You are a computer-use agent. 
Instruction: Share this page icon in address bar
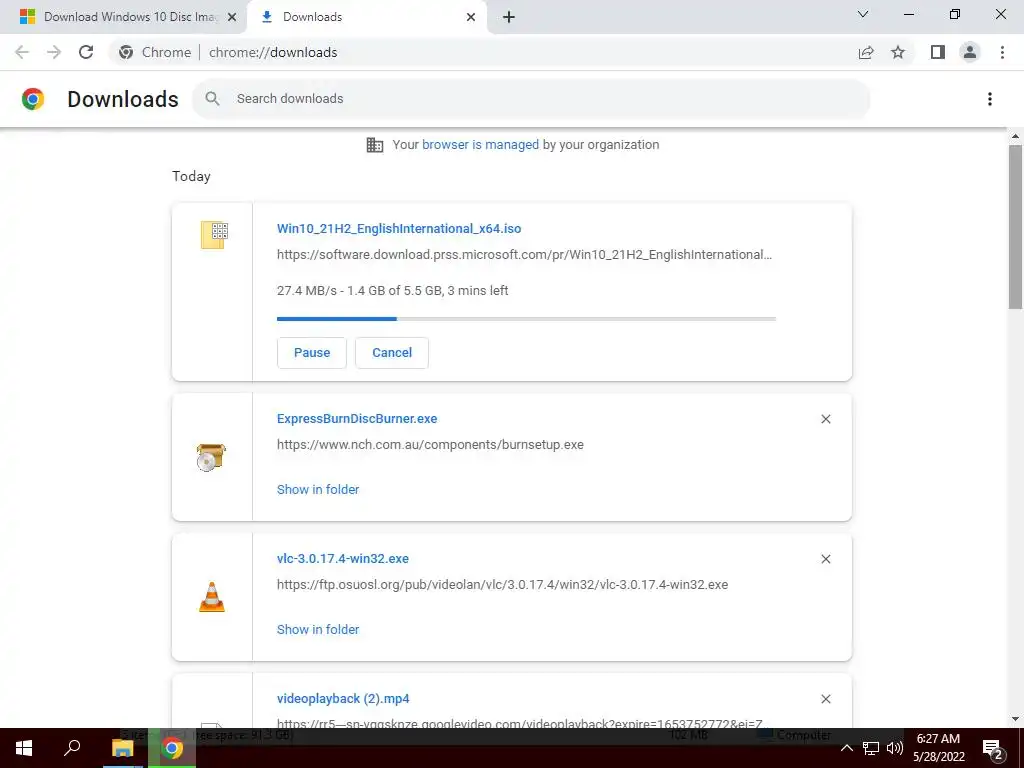coord(866,52)
